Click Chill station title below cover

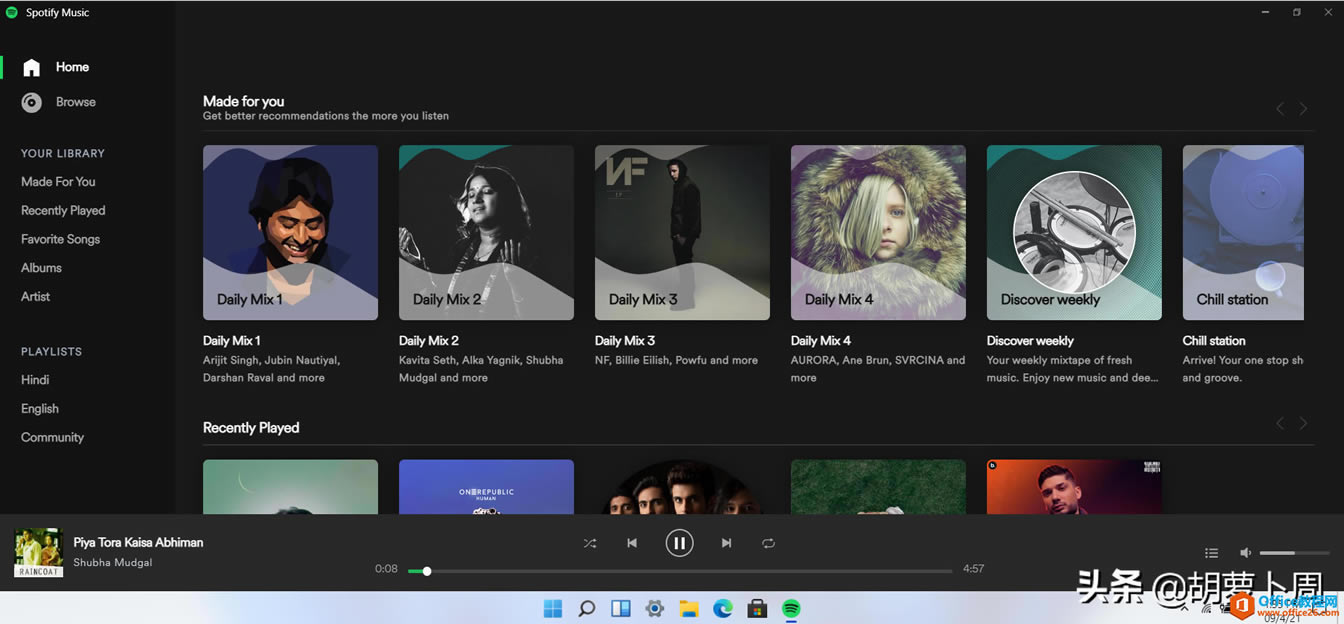[1214, 341]
